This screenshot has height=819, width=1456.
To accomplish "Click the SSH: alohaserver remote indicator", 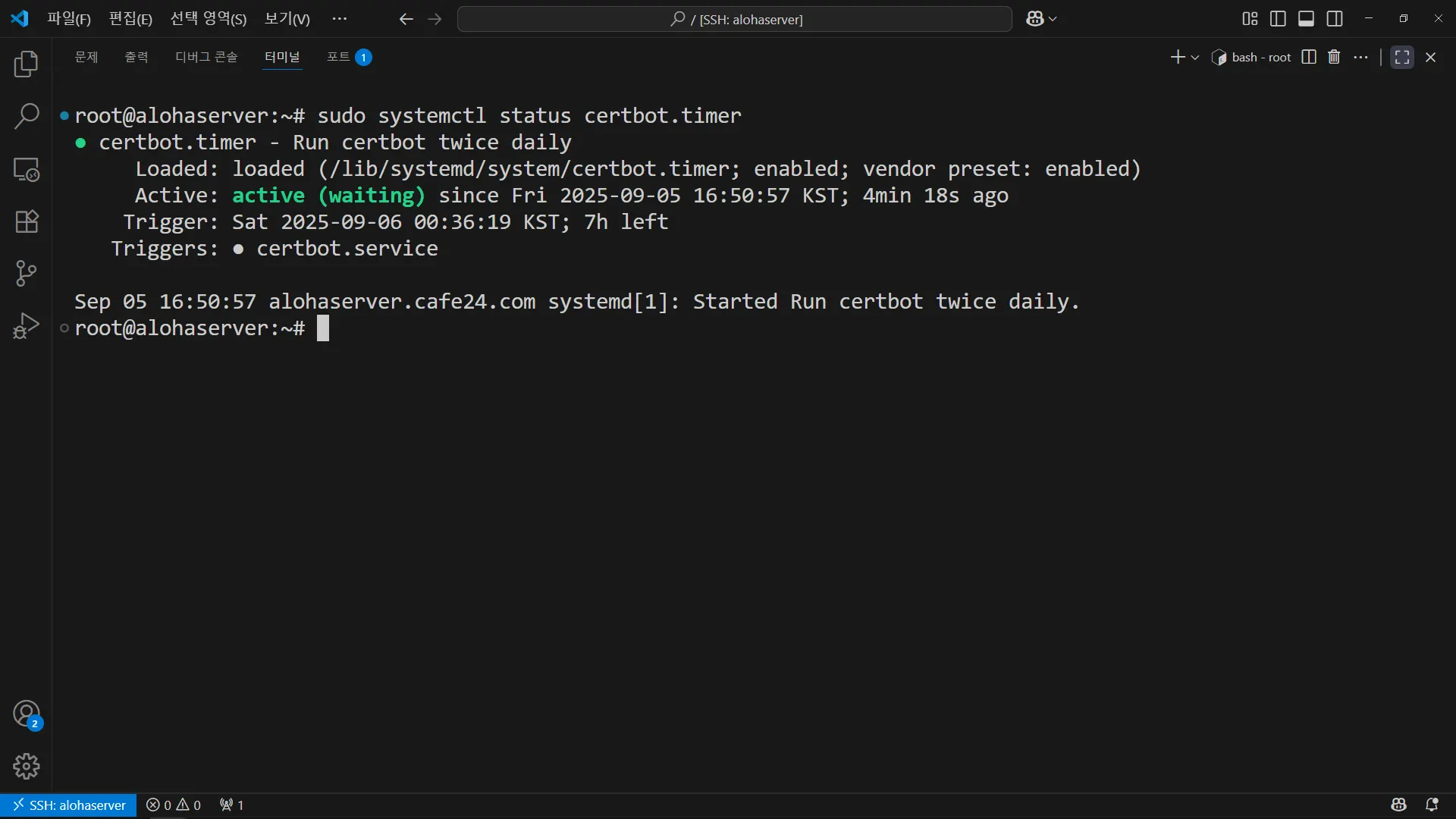I will [x=69, y=805].
